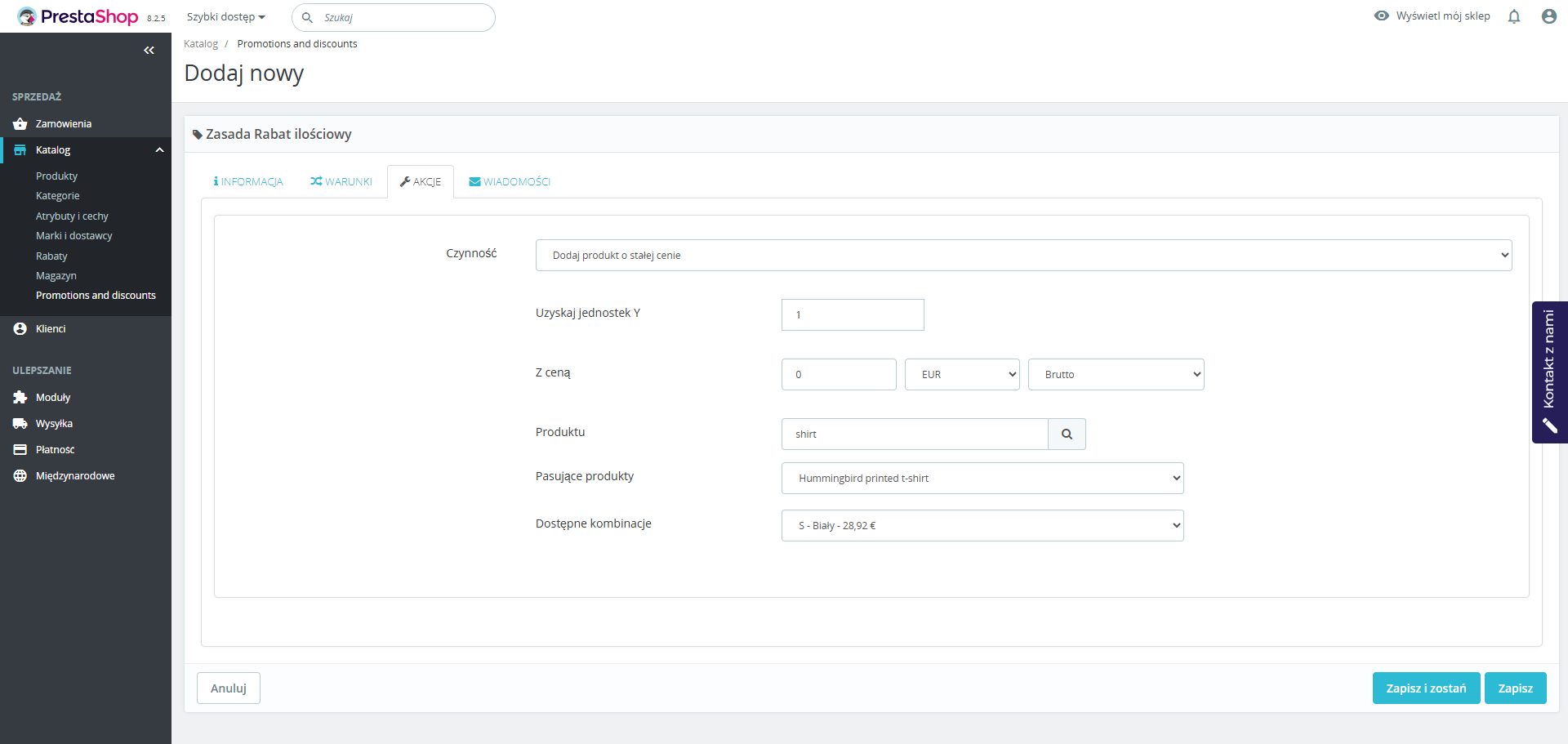Click the Zamówienia basket icon
Image resolution: width=1568 pixels, height=744 pixels.
[20, 124]
